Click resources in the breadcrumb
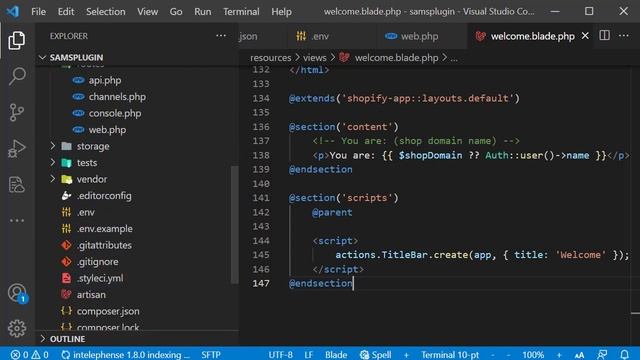Viewport: 640px width, 360px height. [271, 58]
